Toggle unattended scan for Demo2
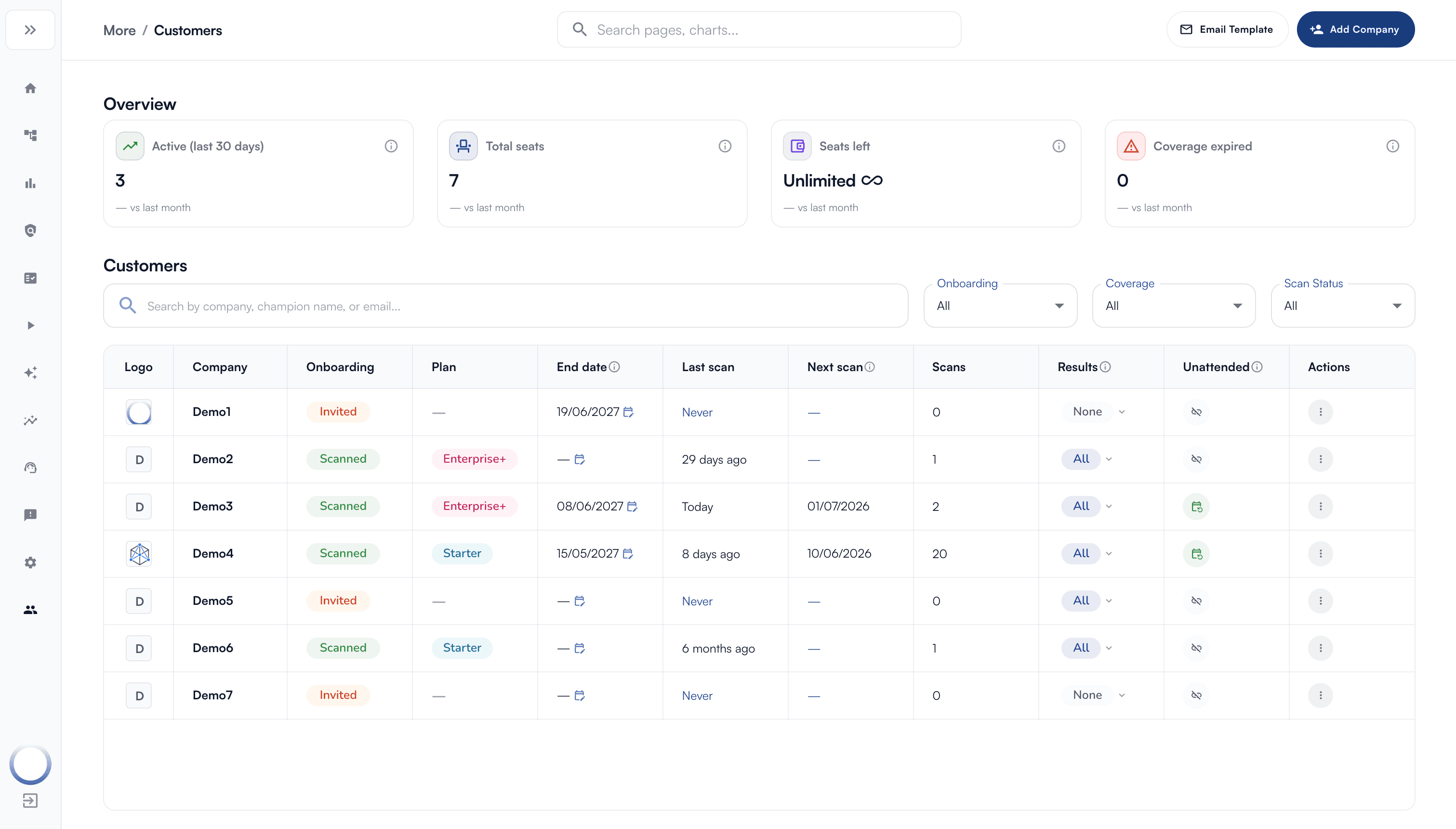The image size is (1456, 829). [1196, 459]
